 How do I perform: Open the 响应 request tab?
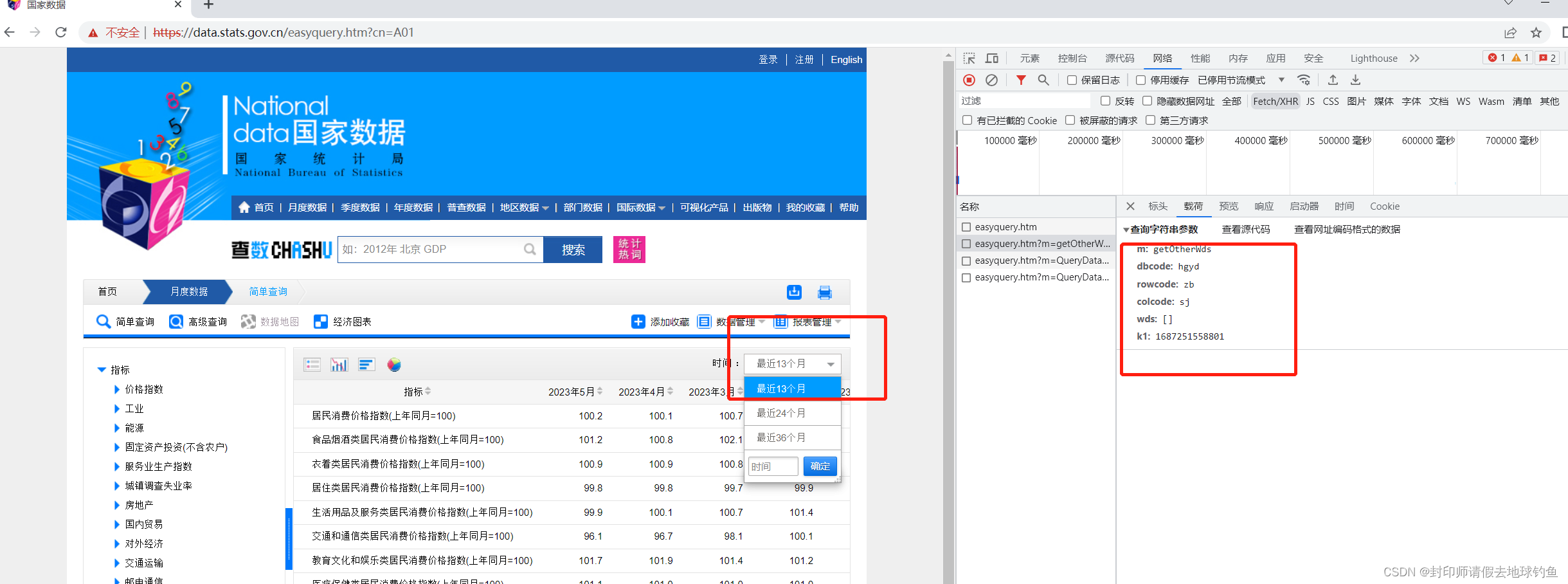tap(1264, 206)
